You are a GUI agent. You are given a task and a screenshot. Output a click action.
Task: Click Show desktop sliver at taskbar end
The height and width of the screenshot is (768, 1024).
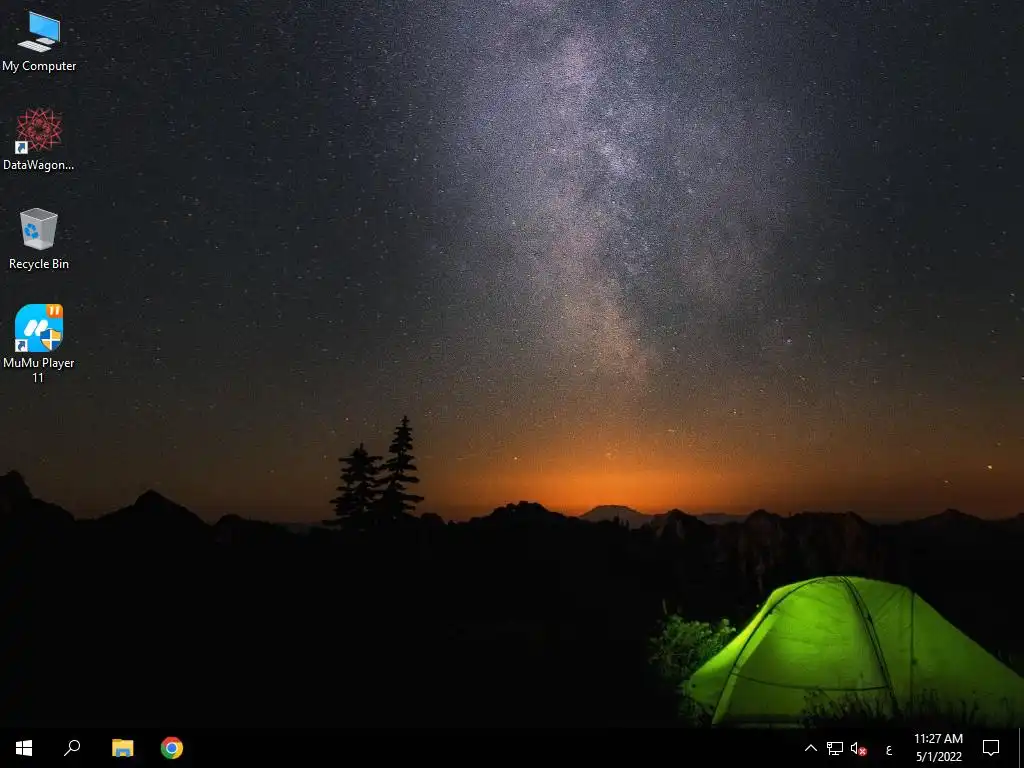click(x=1021, y=748)
